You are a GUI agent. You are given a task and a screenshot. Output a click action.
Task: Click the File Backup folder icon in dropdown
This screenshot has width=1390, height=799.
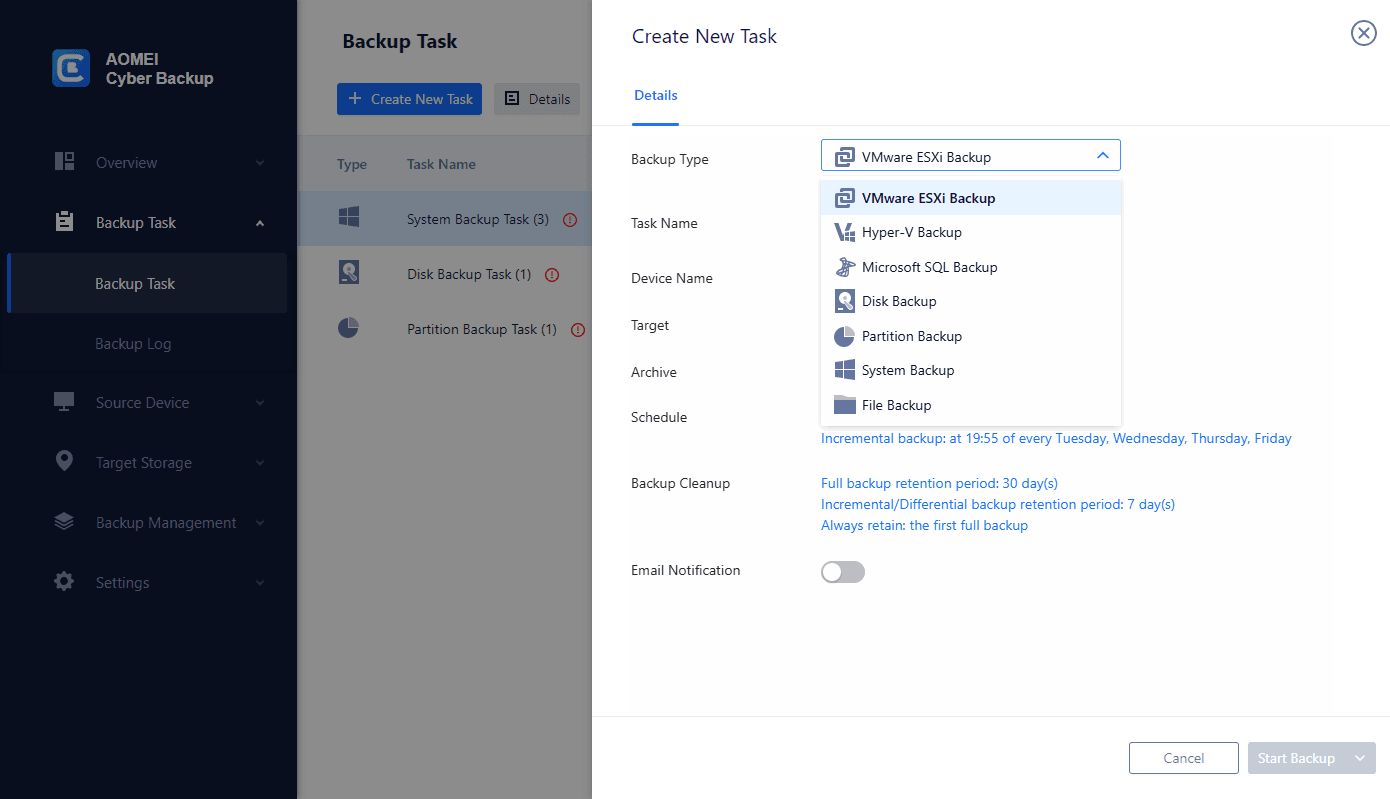(x=845, y=404)
